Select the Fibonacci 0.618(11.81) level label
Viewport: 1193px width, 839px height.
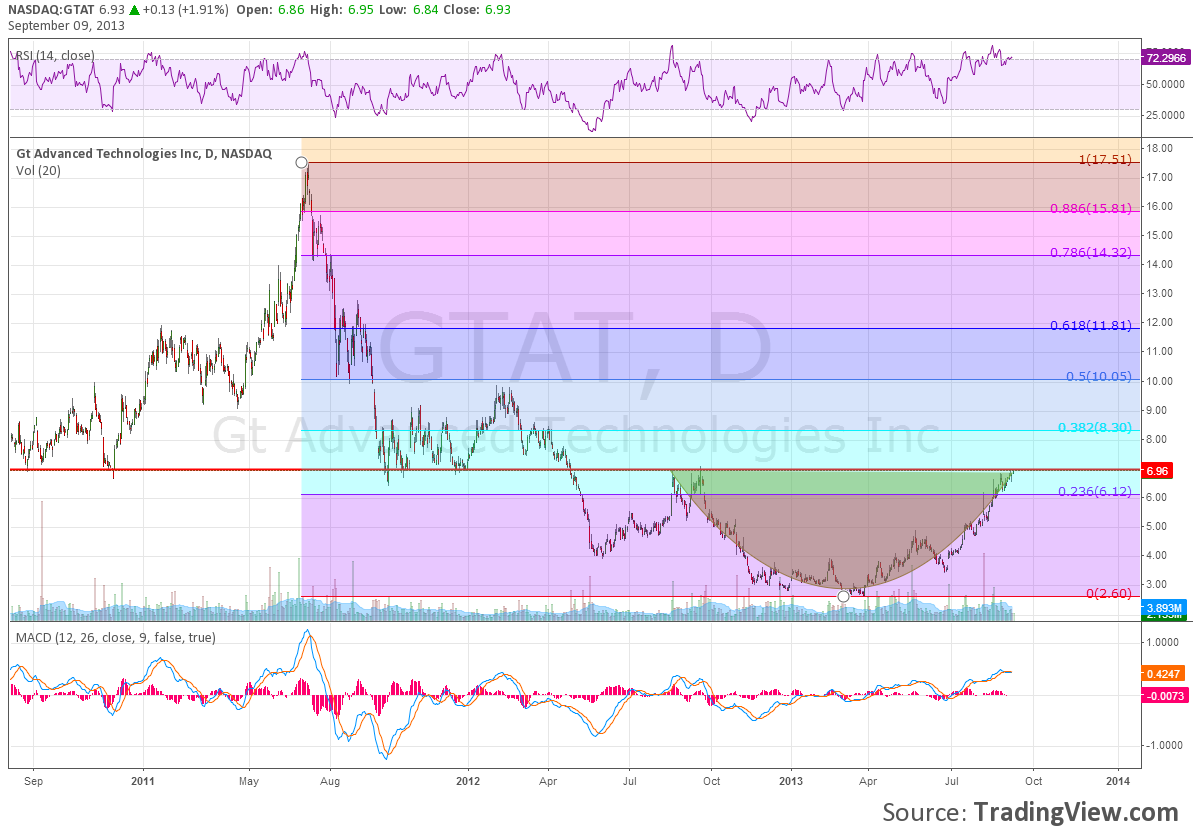pyautogui.click(x=1090, y=326)
